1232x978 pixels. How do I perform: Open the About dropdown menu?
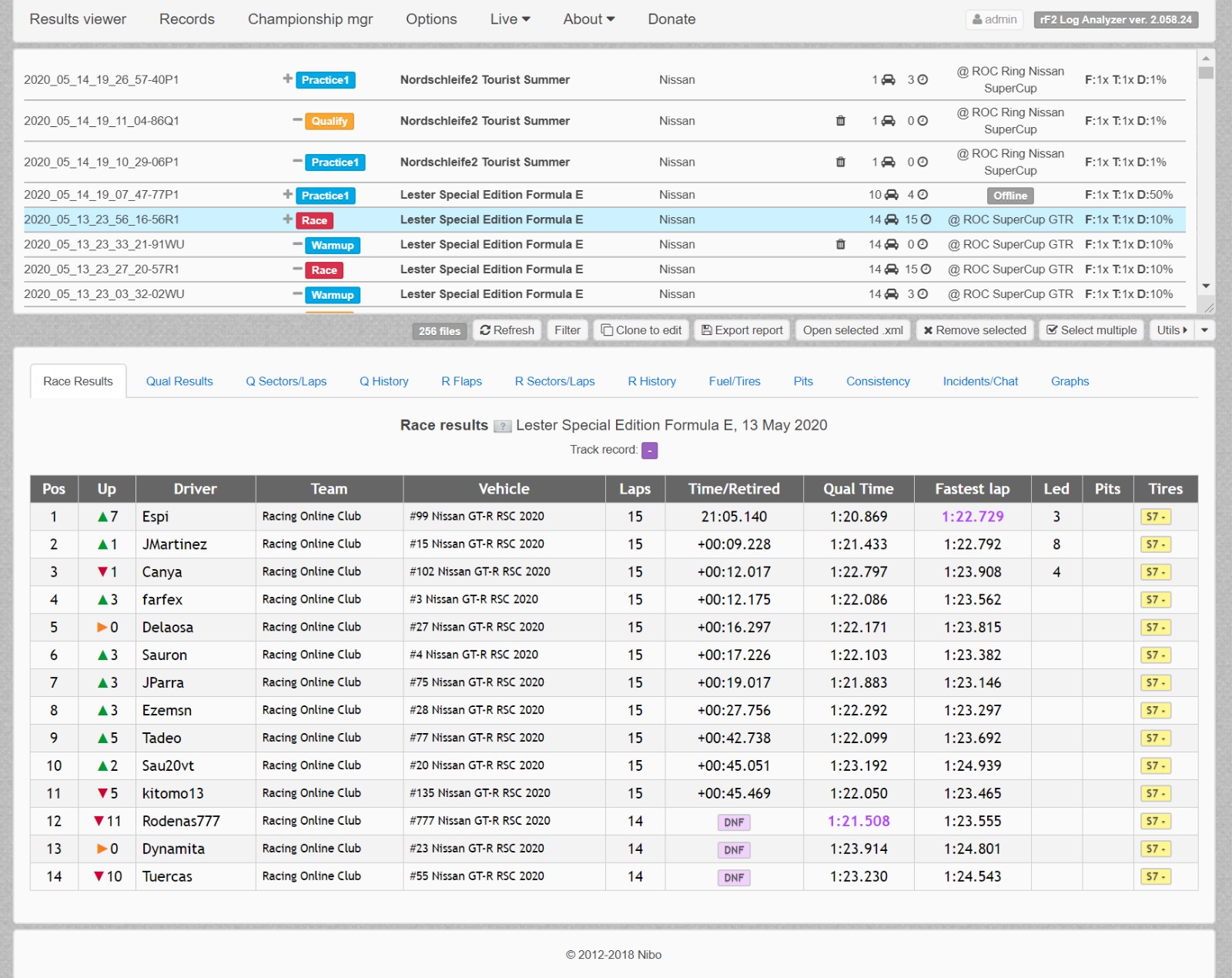click(588, 19)
